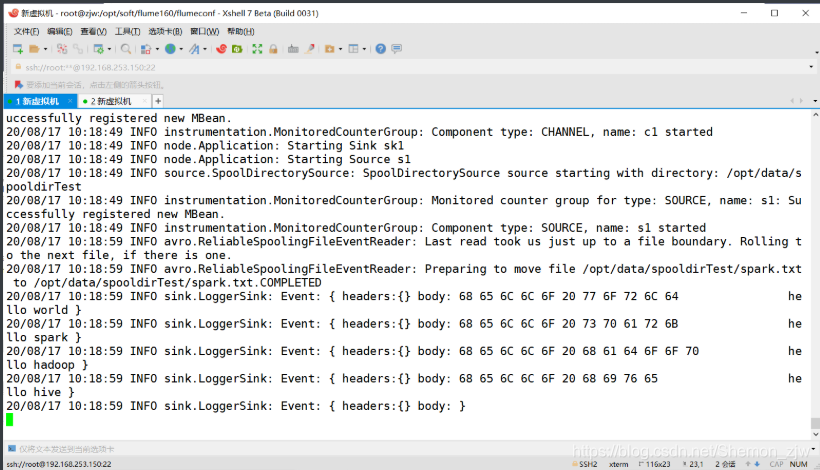The height and width of the screenshot is (470, 820).
Task: Click 2 会话 sessions in status bar
Action: pos(725,464)
